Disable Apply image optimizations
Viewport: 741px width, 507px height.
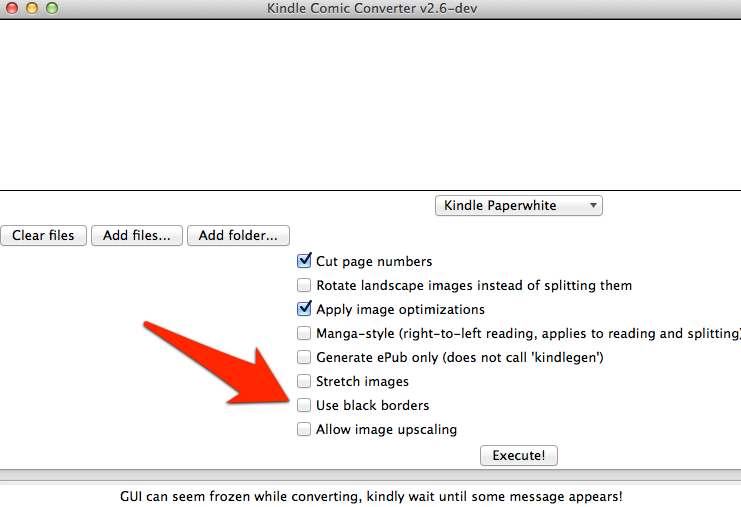(x=304, y=309)
